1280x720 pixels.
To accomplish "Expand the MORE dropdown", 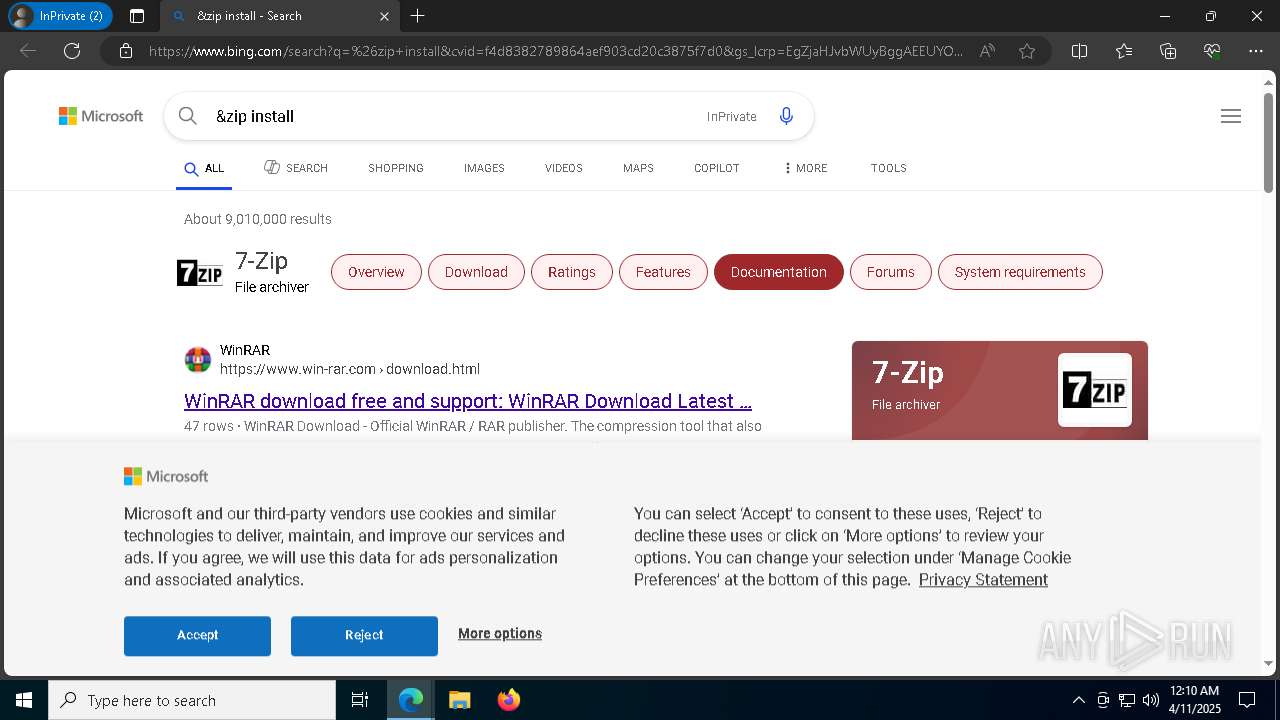I will tap(806, 168).
